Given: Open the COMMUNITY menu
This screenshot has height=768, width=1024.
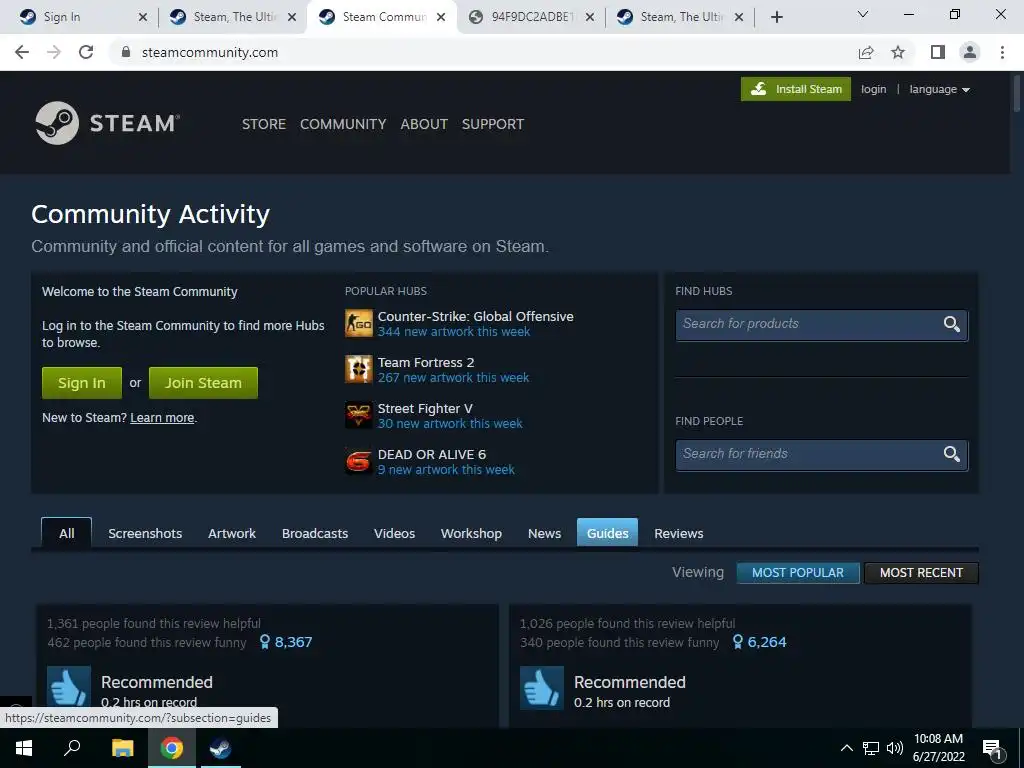Looking at the screenshot, I should [x=343, y=124].
